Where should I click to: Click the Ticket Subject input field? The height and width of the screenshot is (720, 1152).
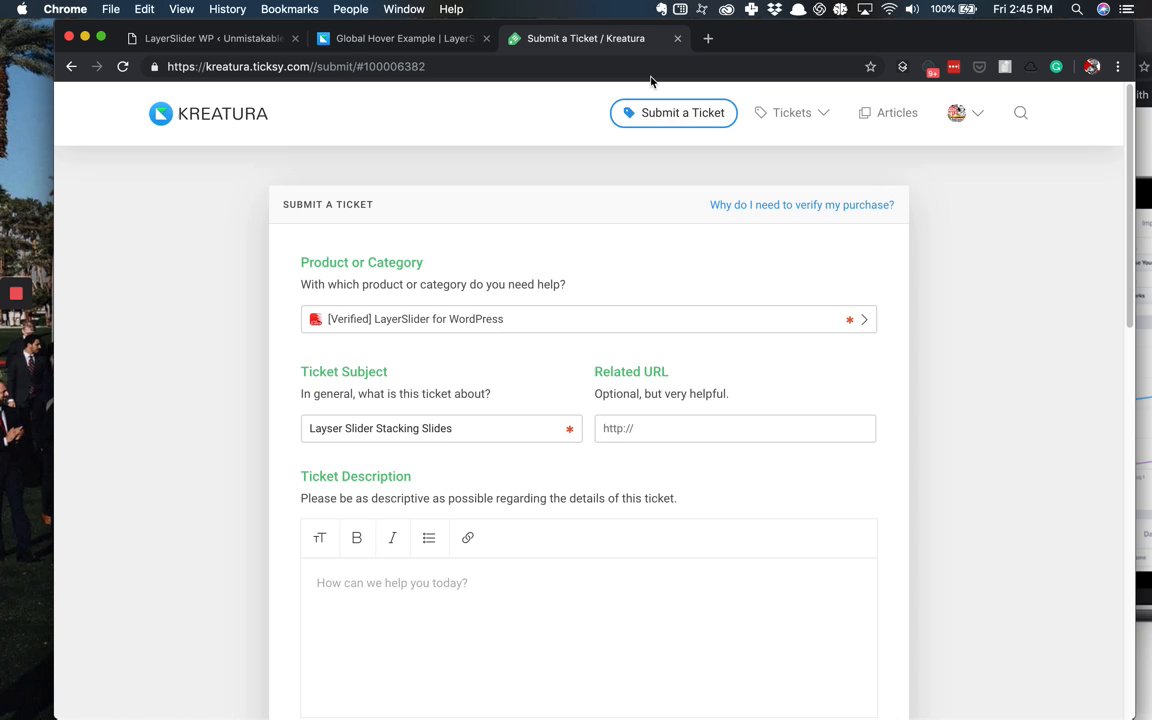442,429
